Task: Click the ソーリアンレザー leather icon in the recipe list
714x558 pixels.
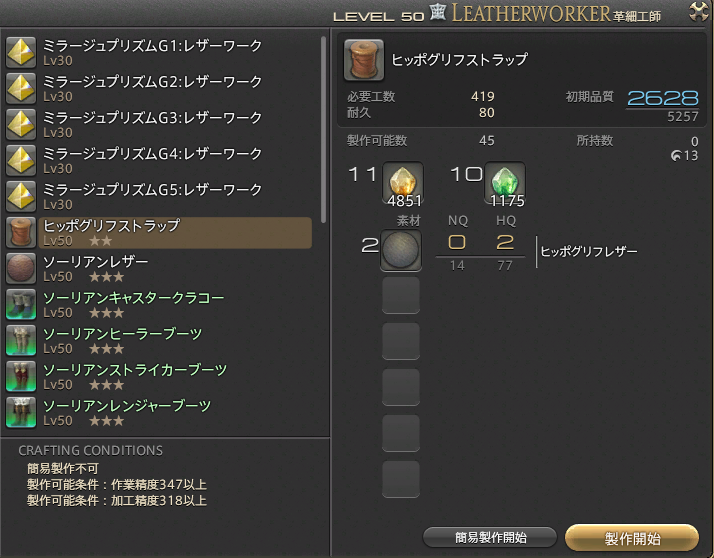Action: pyautogui.click(x=21, y=268)
